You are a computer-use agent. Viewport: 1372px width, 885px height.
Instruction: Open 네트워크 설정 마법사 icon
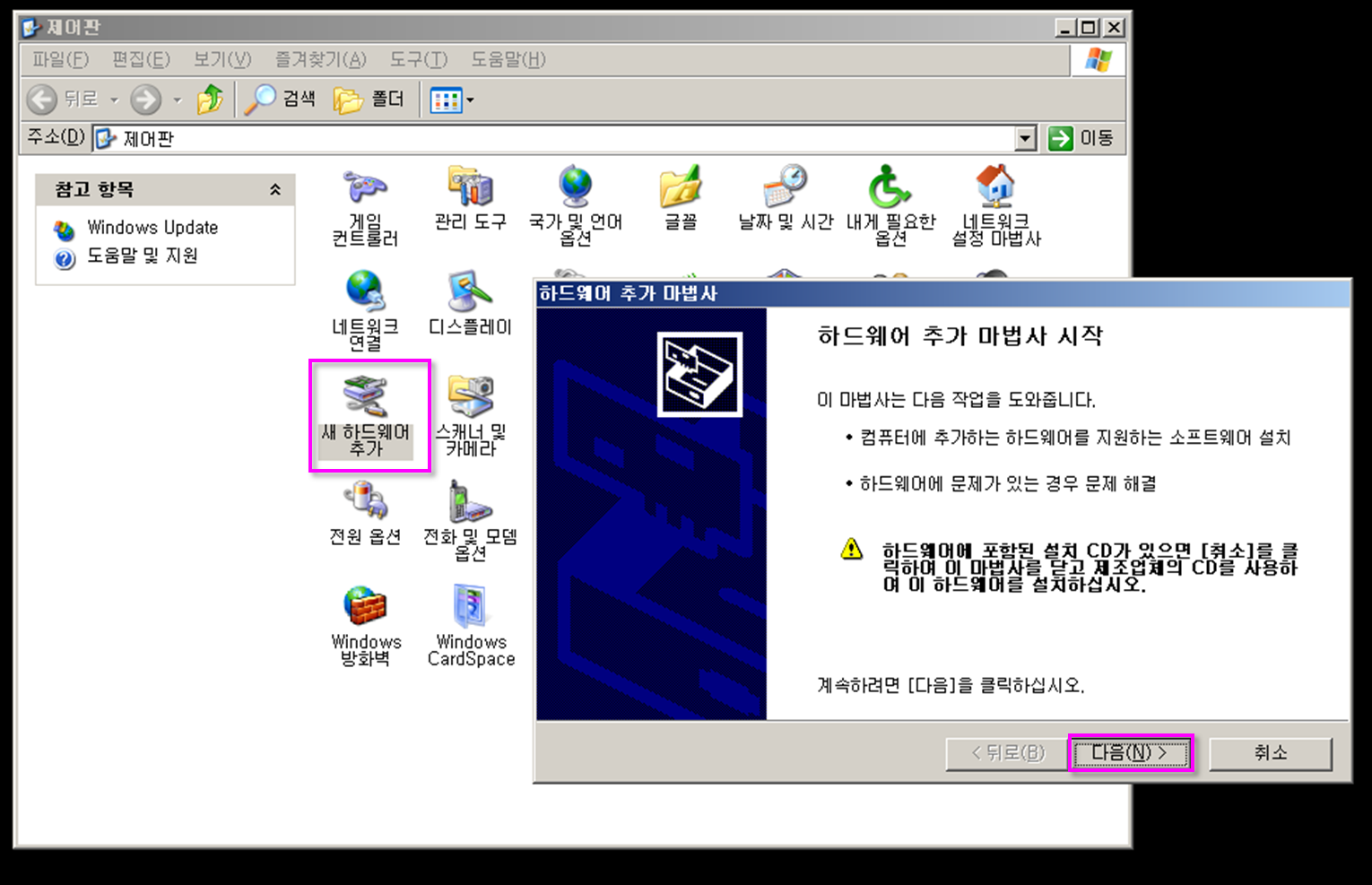click(996, 206)
